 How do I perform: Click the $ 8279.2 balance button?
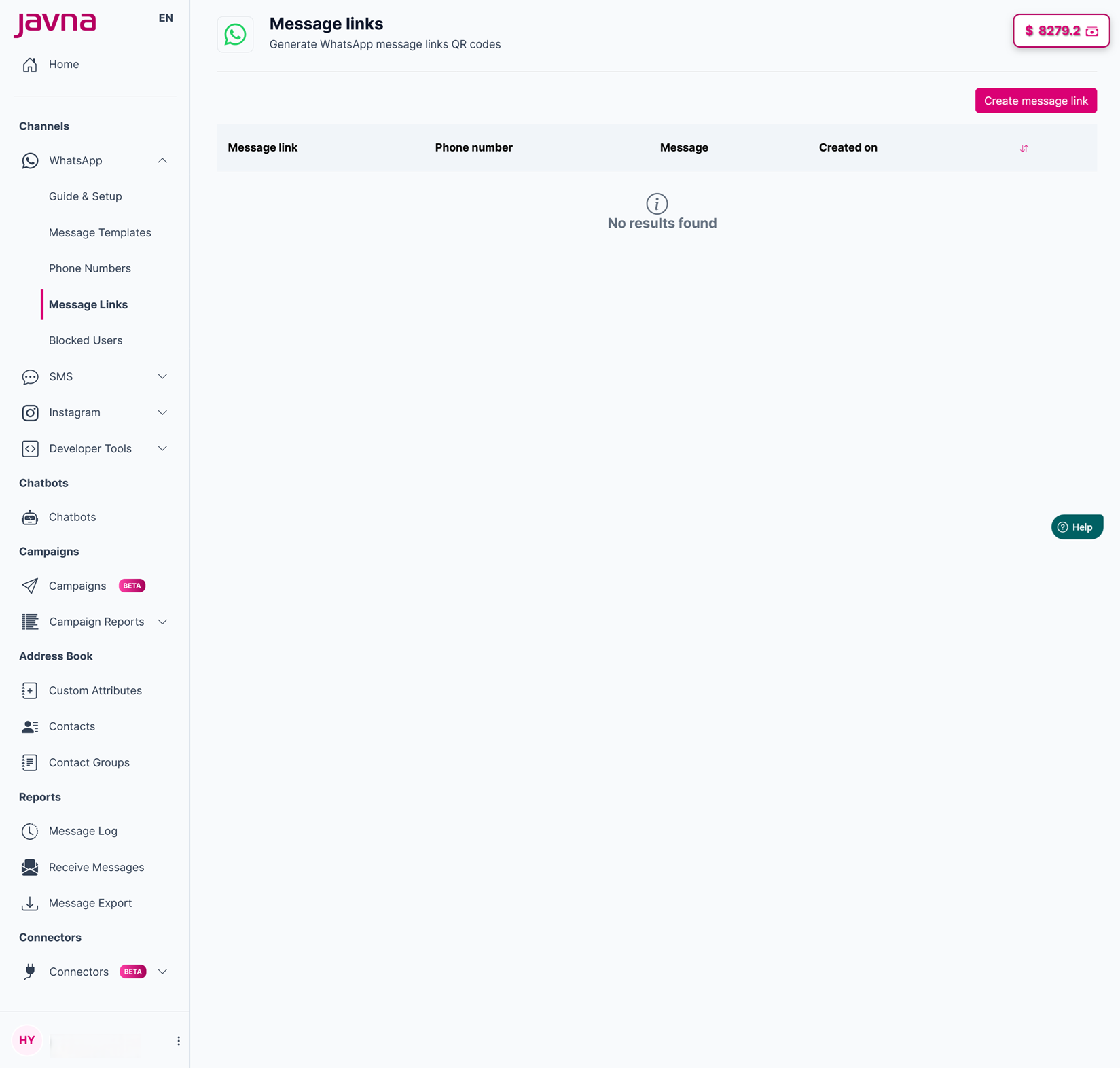1061,31
